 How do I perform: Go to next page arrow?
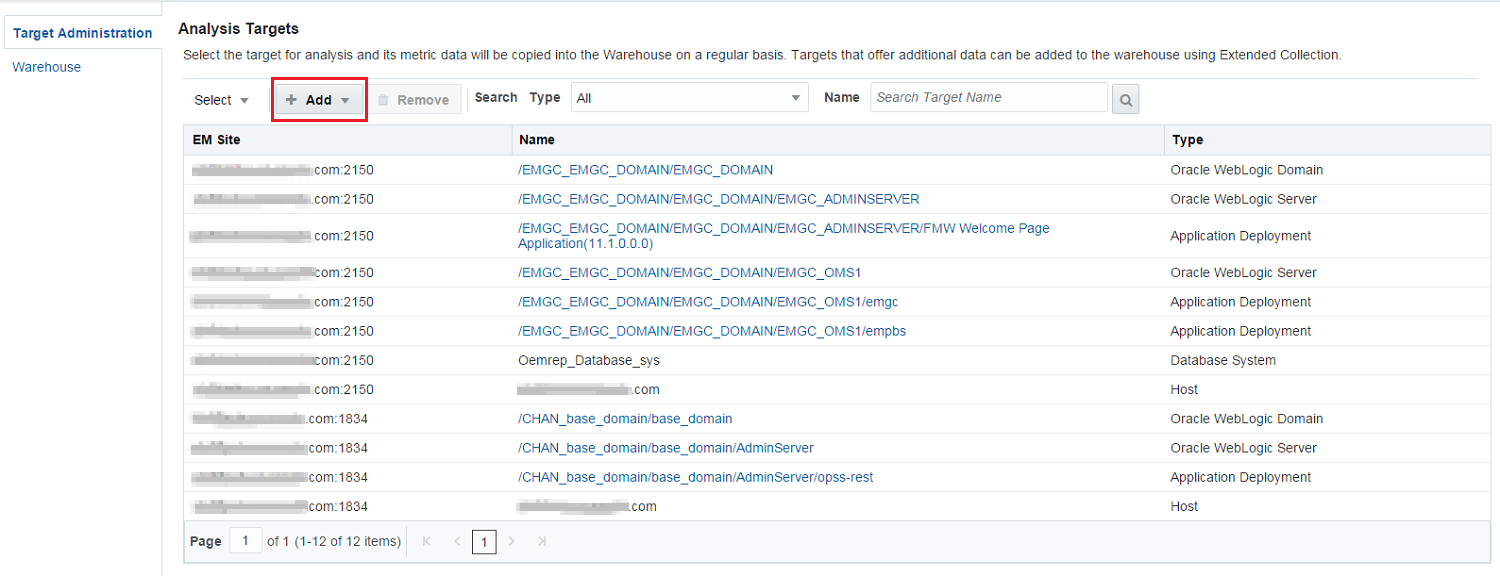(512, 541)
